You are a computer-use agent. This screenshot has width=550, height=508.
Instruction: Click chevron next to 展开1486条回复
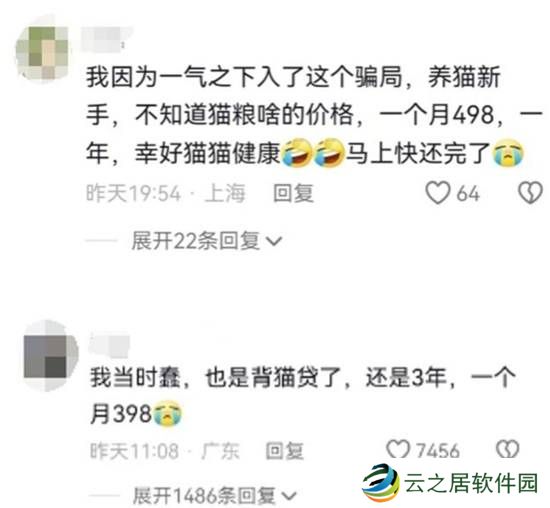click(x=289, y=496)
